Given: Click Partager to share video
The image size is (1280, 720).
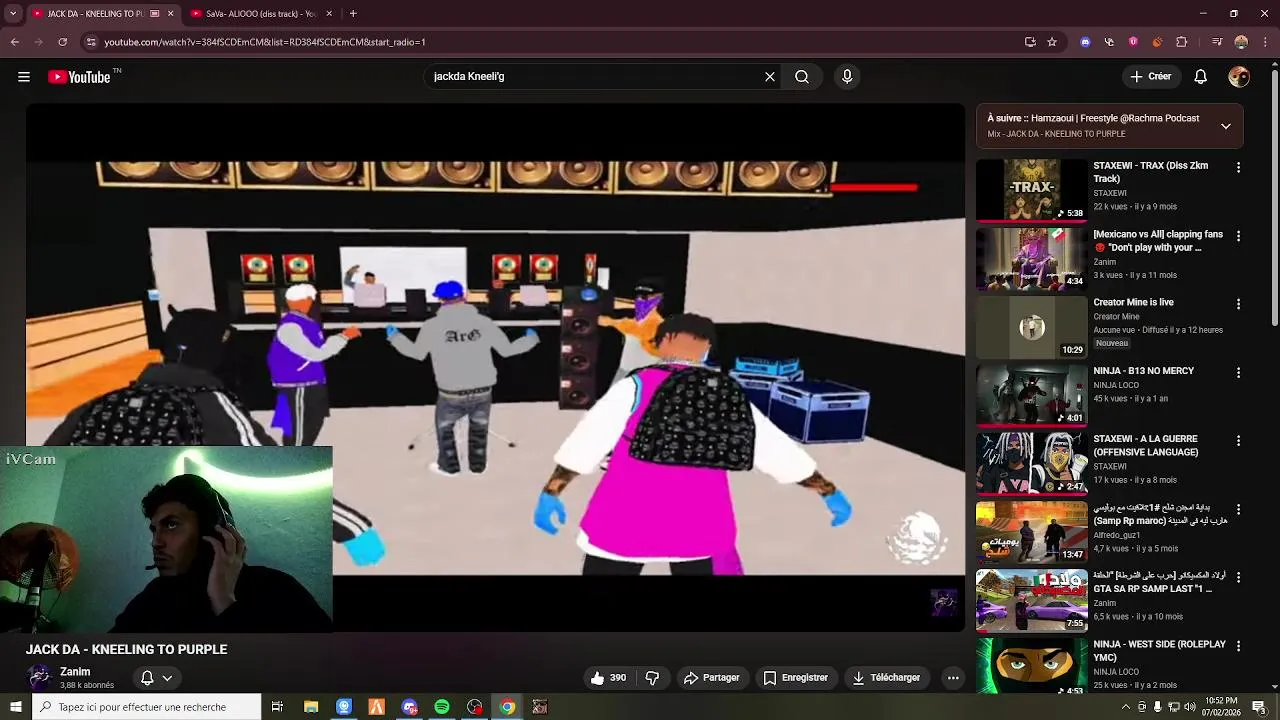Looking at the screenshot, I should point(712,677).
